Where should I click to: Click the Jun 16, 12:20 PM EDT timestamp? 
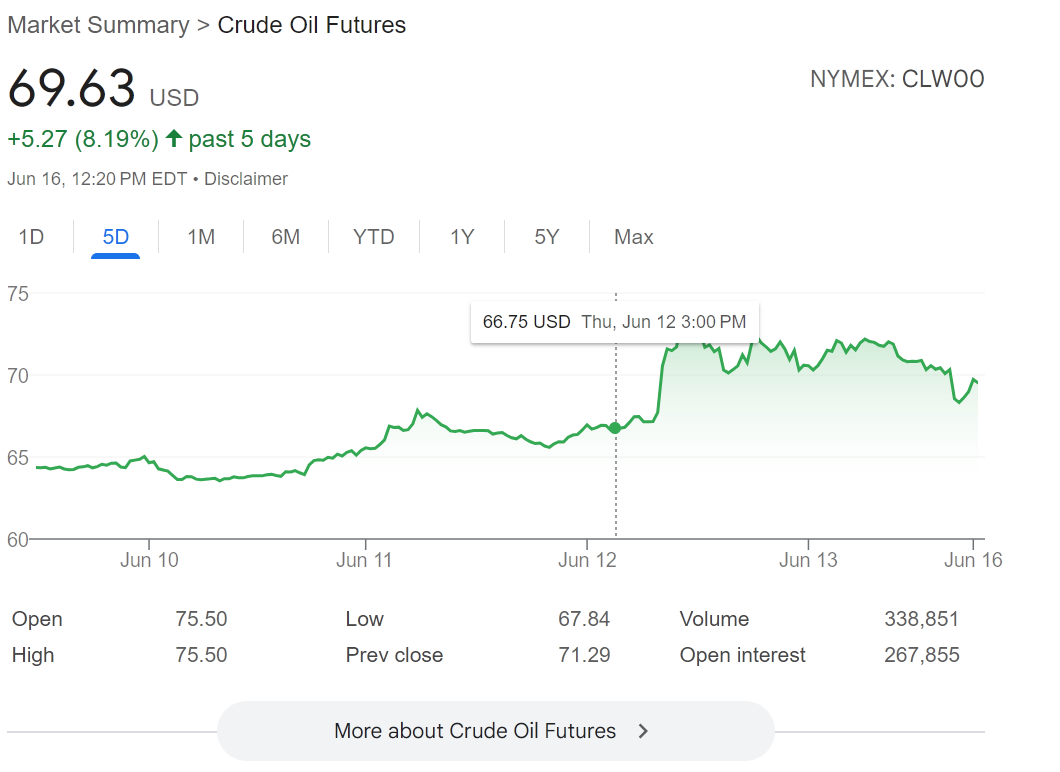[97, 179]
